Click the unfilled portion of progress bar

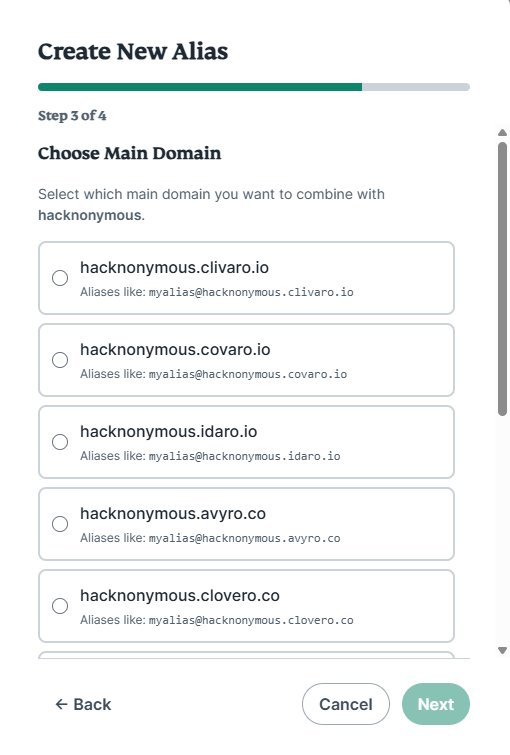pyautogui.click(x=416, y=87)
